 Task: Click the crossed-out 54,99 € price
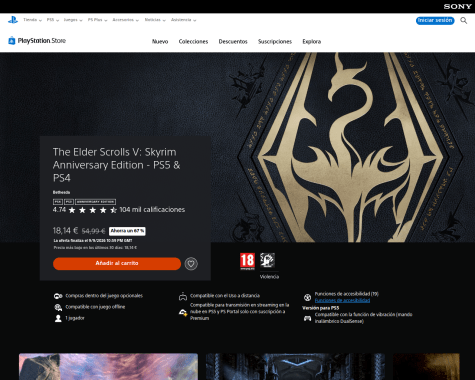[x=93, y=231]
